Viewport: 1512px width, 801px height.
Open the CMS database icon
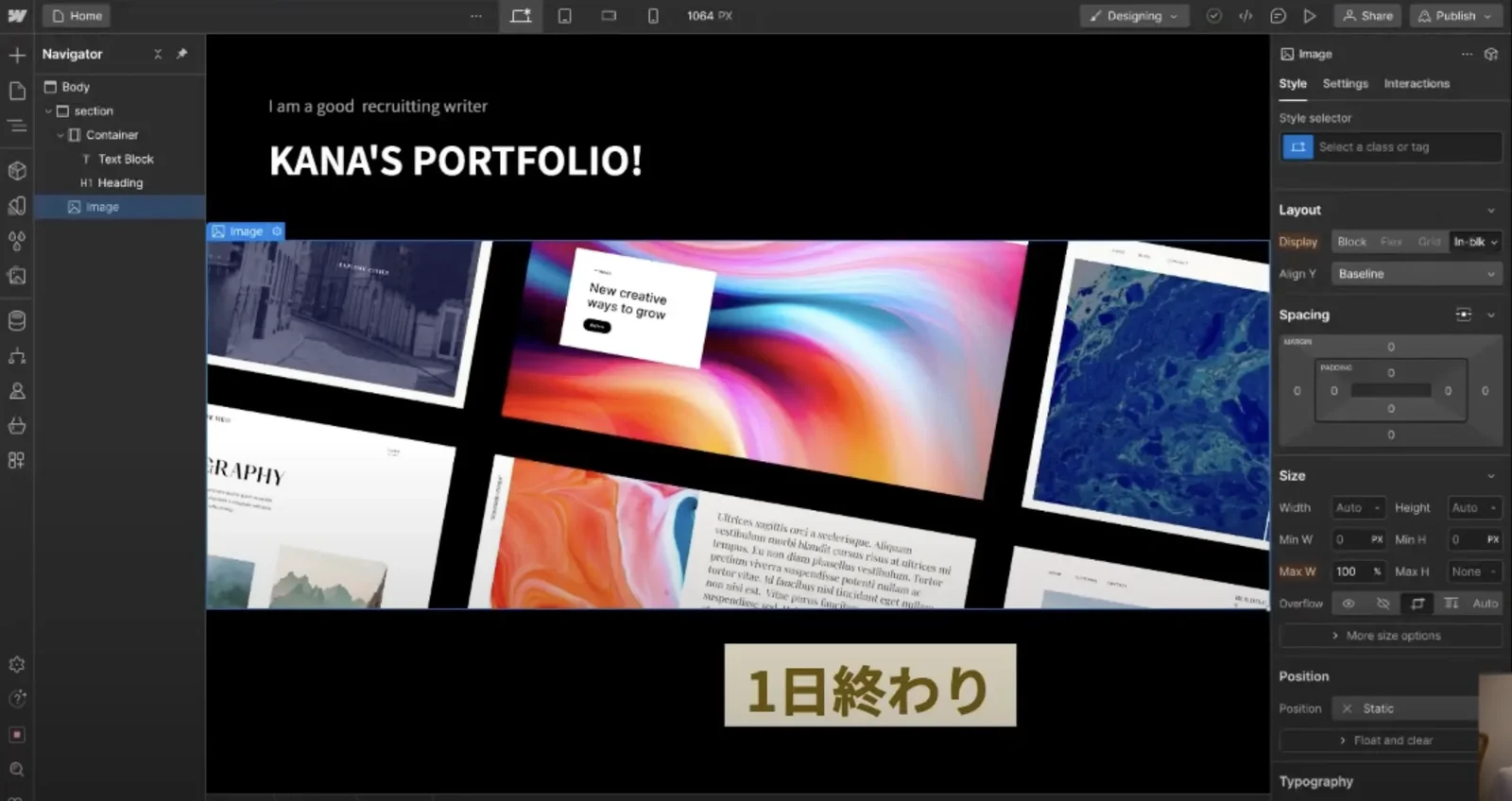(x=17, y=321)
